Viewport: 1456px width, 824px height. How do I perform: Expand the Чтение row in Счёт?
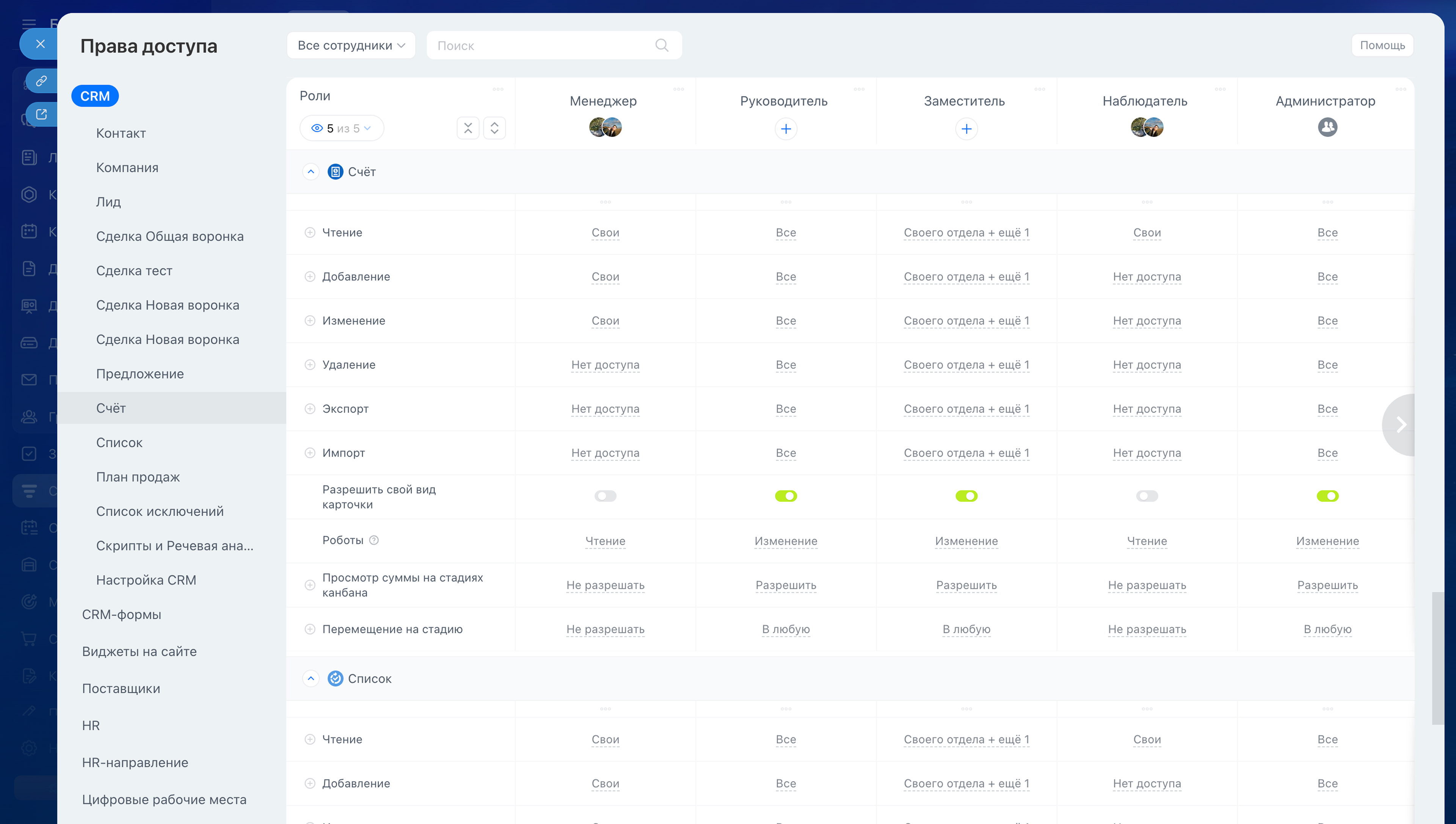point(310,233)
